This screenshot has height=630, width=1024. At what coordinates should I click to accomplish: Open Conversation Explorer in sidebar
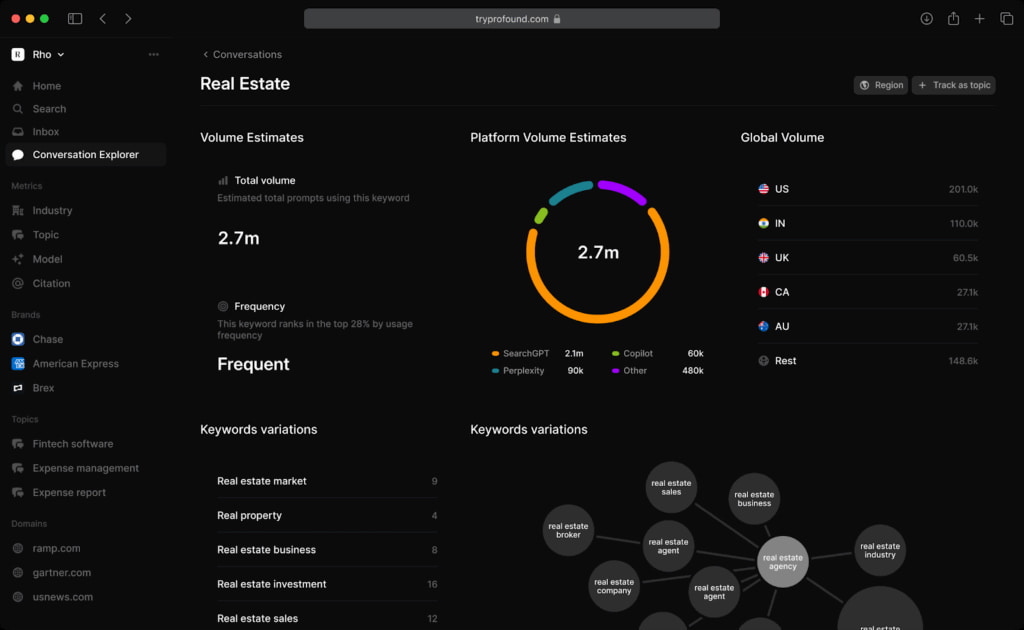pos(86,155)
